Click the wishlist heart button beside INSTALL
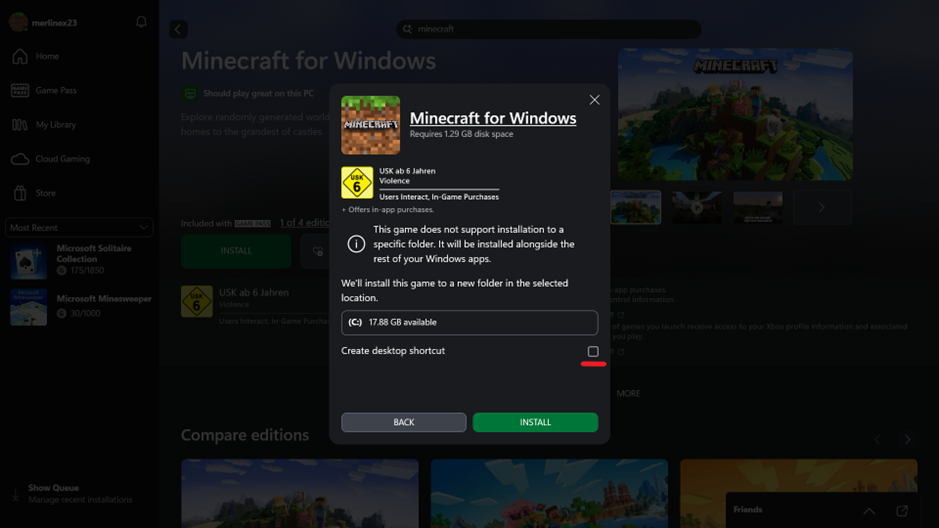 (x=316, y=251)
